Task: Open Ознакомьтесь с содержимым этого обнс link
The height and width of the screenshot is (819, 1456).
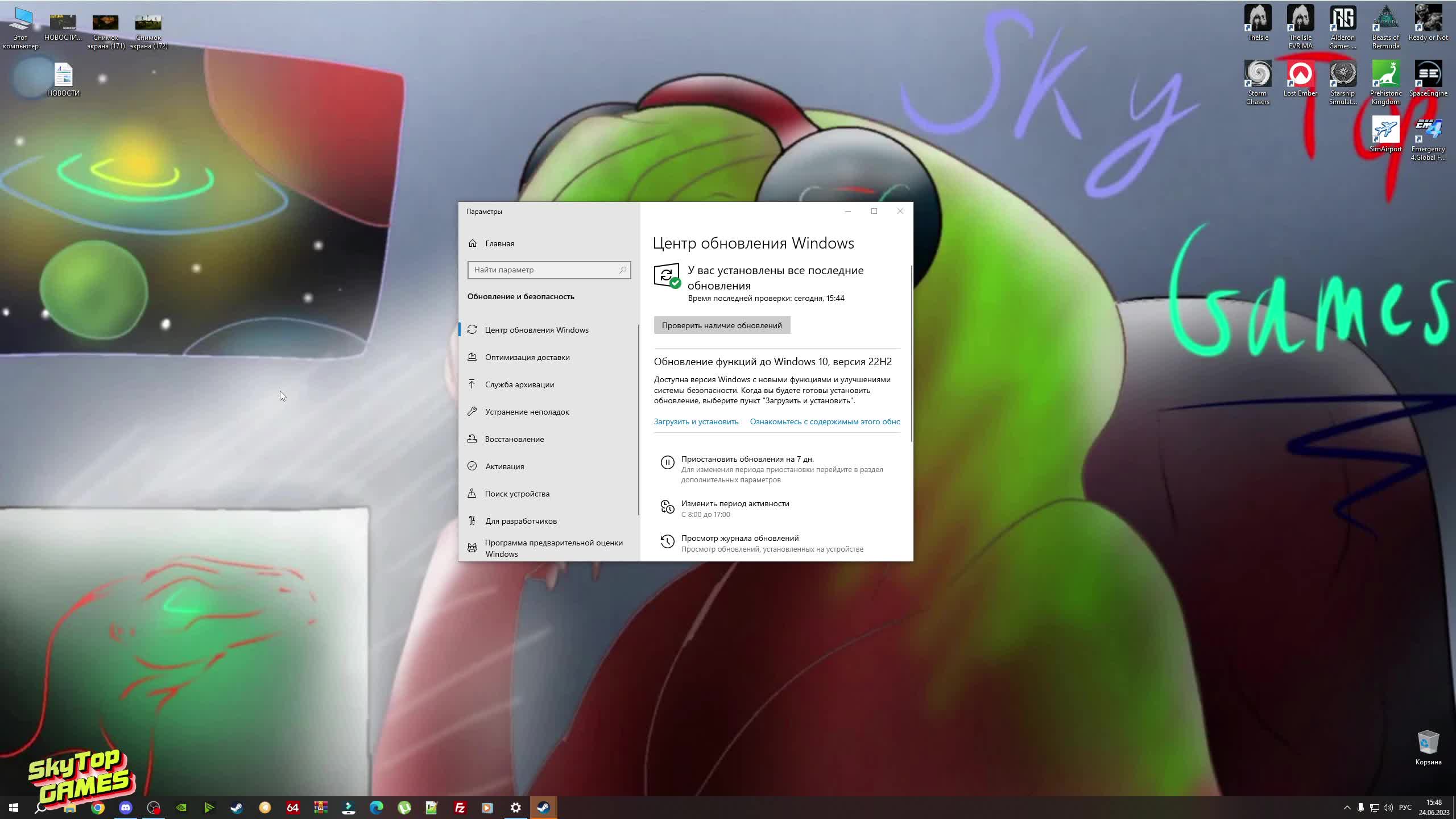Action: click(x=824, y=421)
